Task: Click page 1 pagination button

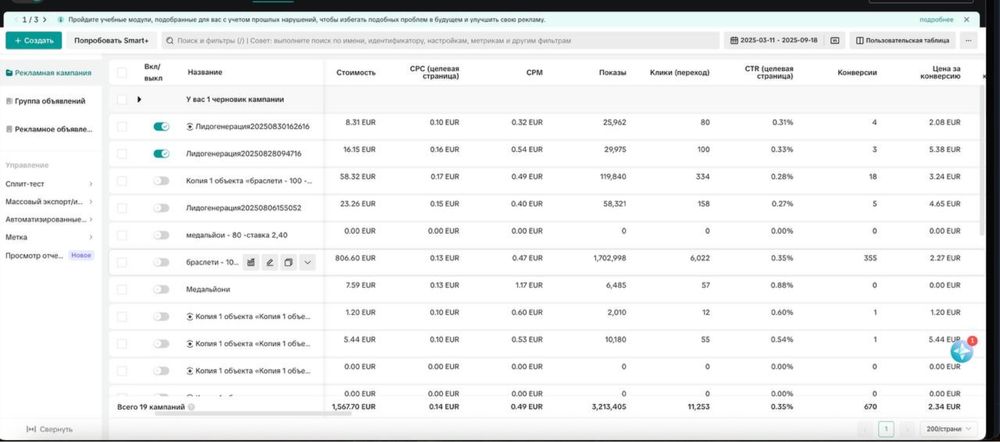Action: [x=886, y=429]
